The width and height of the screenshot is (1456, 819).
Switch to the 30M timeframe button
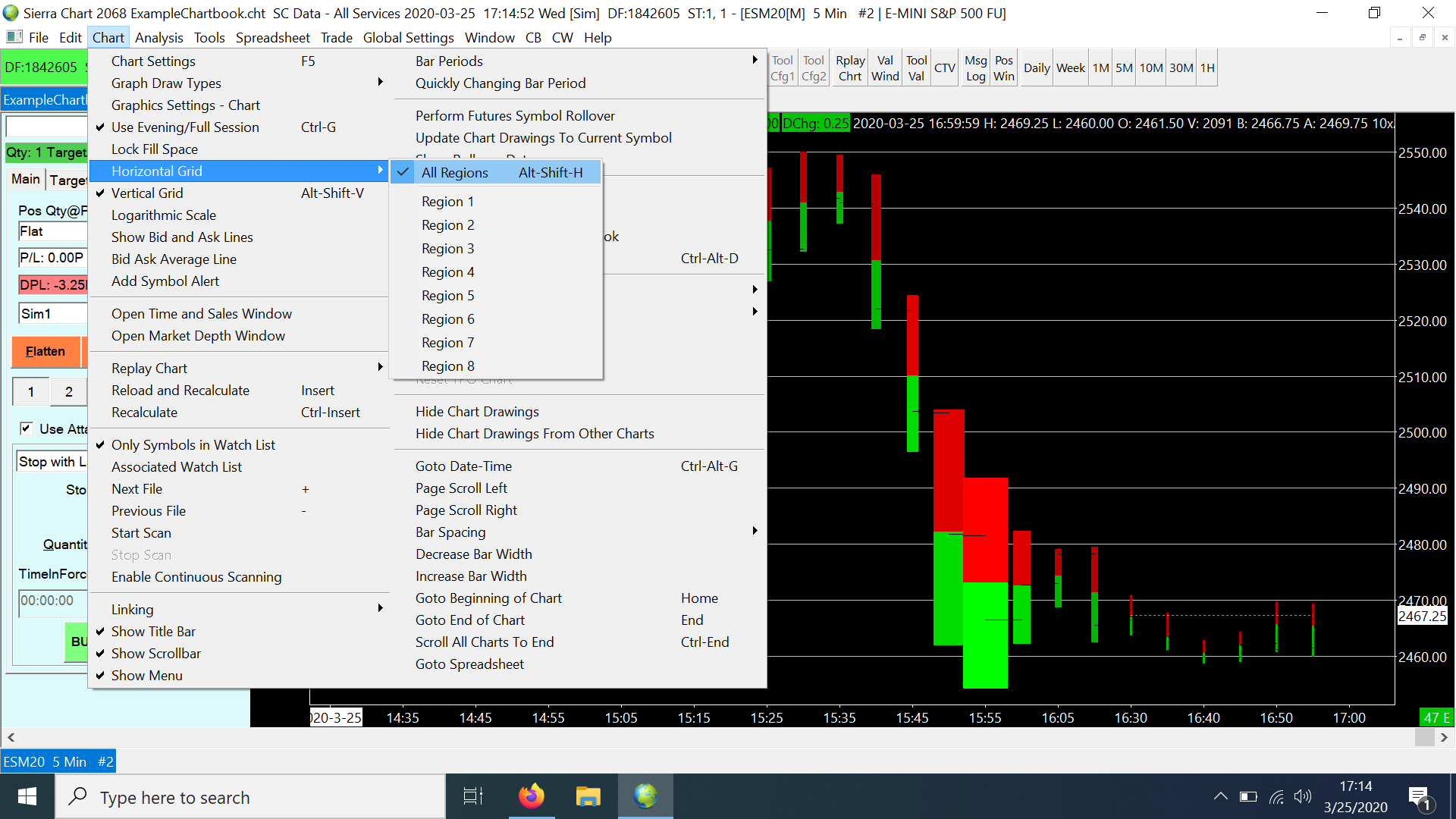pos(1181,68)
